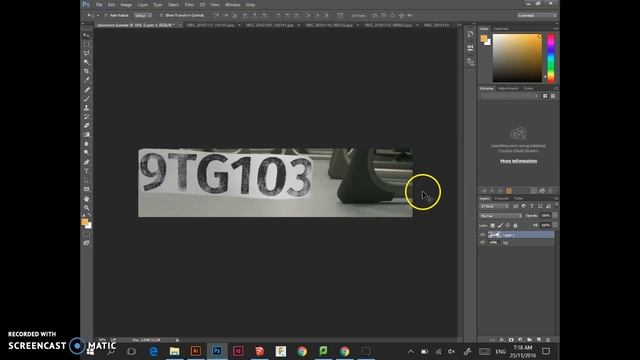Toggle lock image pixels brush icon
This screenshot has width=640, height=360.
click(500, 225)
